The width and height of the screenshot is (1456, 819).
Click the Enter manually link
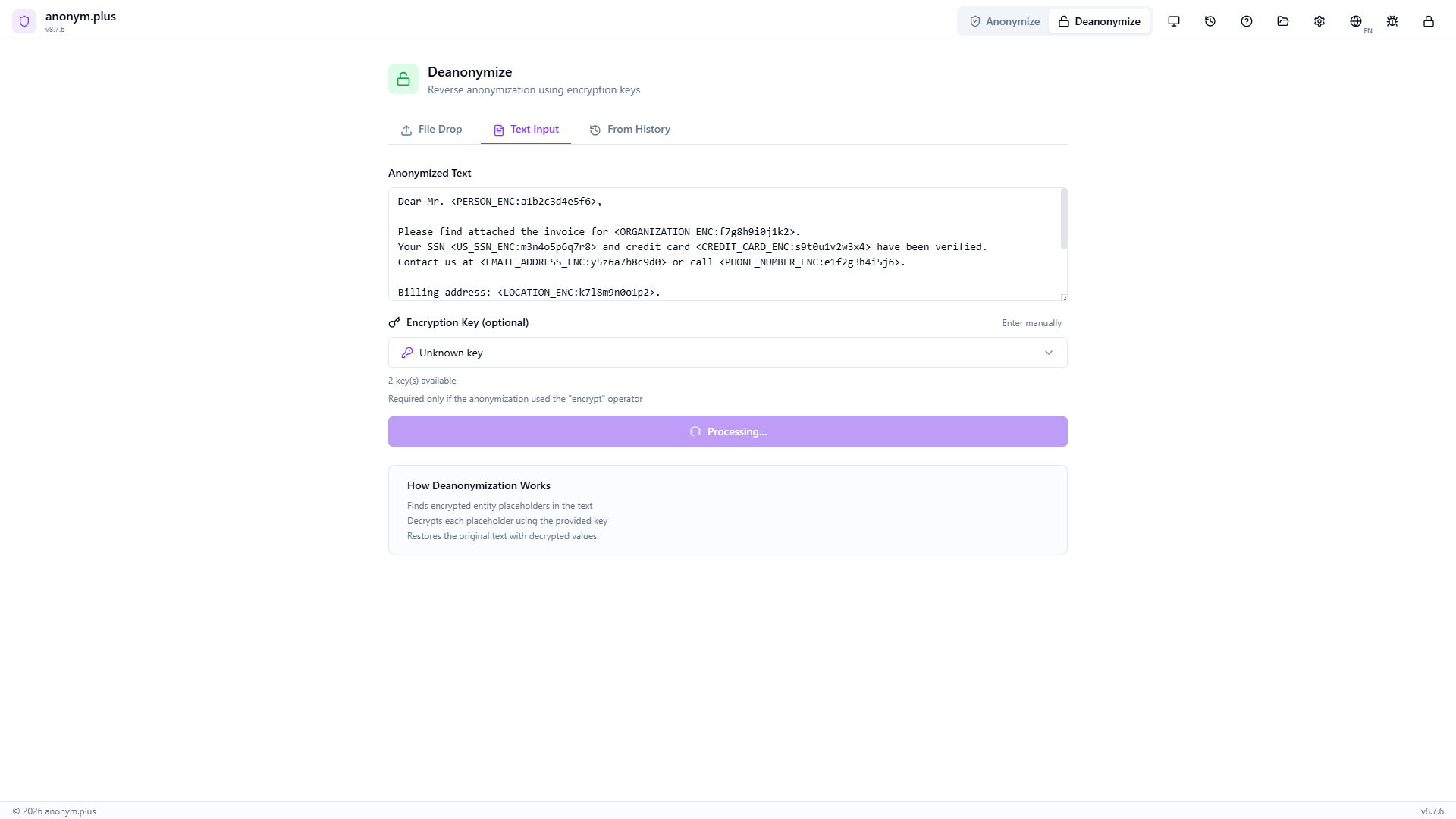click(1031, 322)
